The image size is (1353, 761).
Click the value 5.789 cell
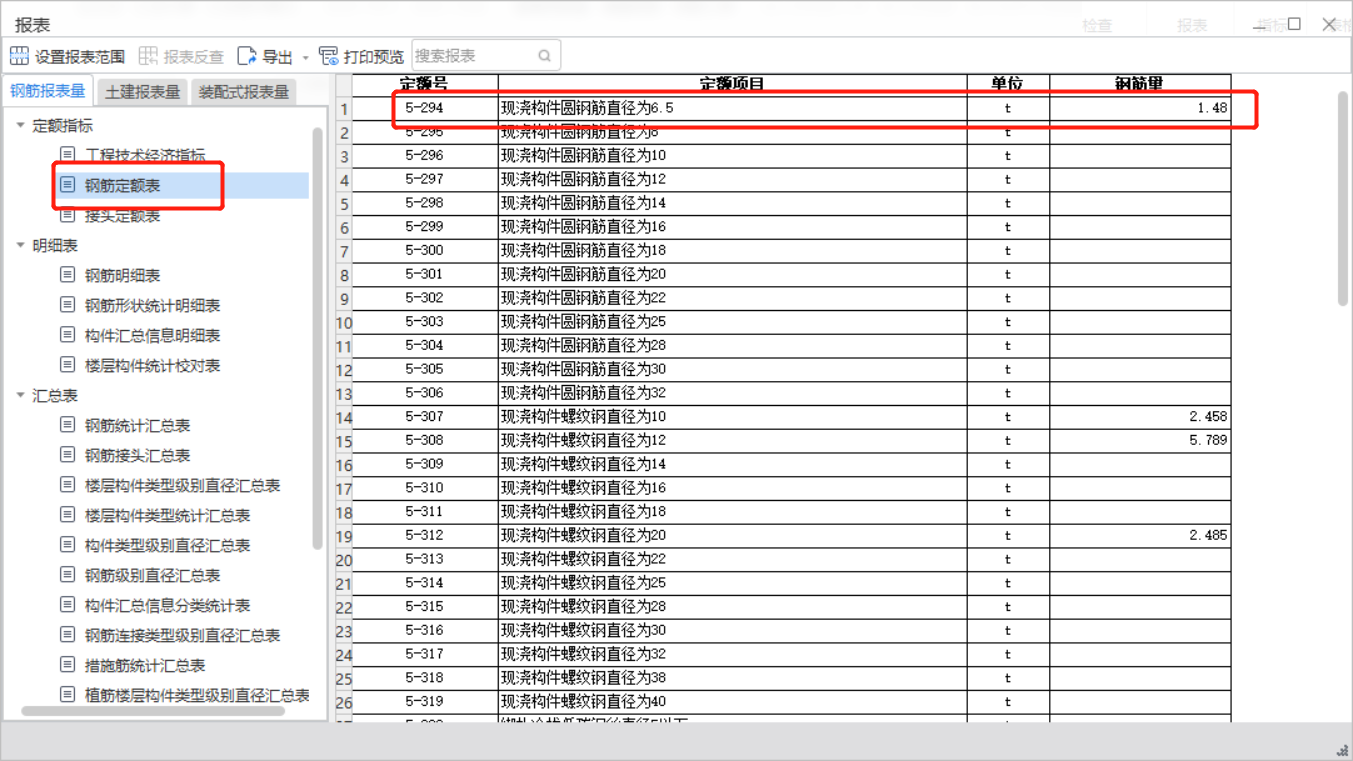click(x=1140, y=440)
